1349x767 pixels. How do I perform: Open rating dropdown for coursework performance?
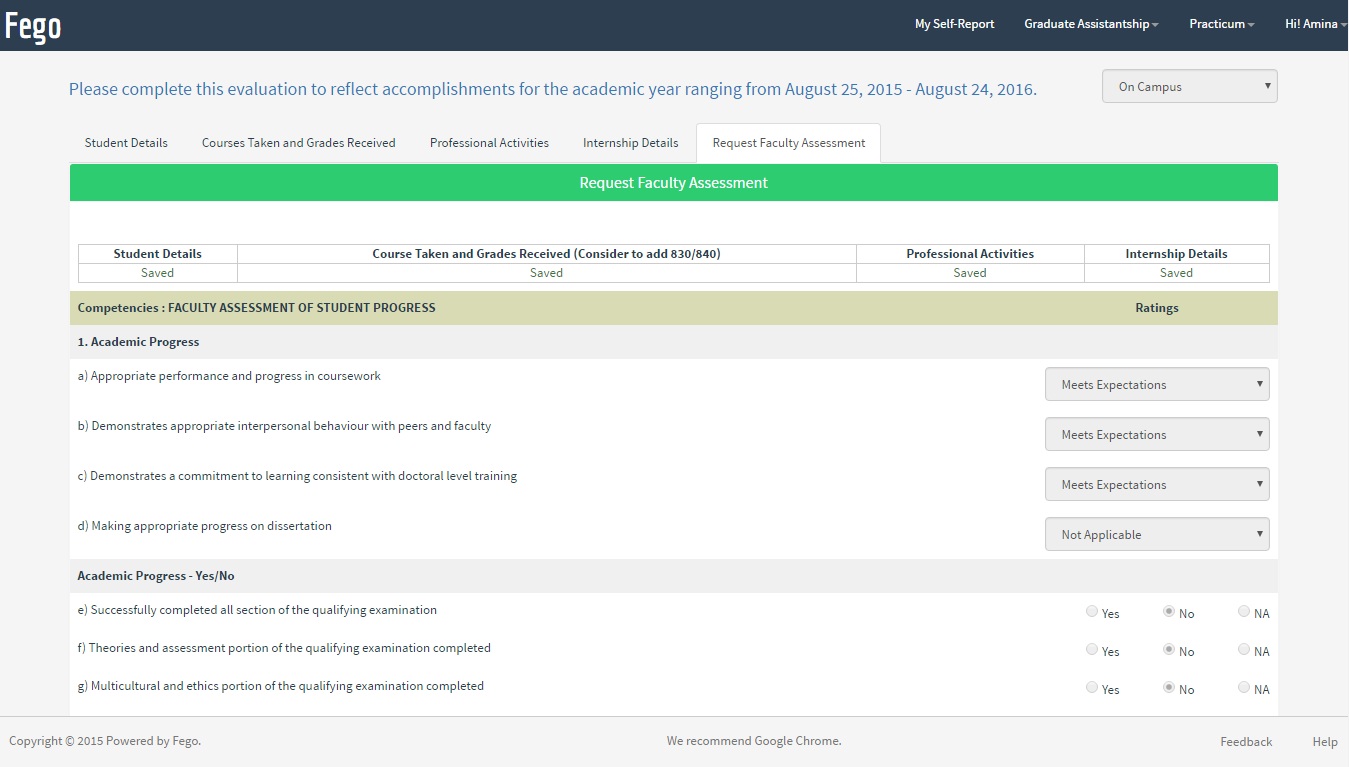[1156, 385]
